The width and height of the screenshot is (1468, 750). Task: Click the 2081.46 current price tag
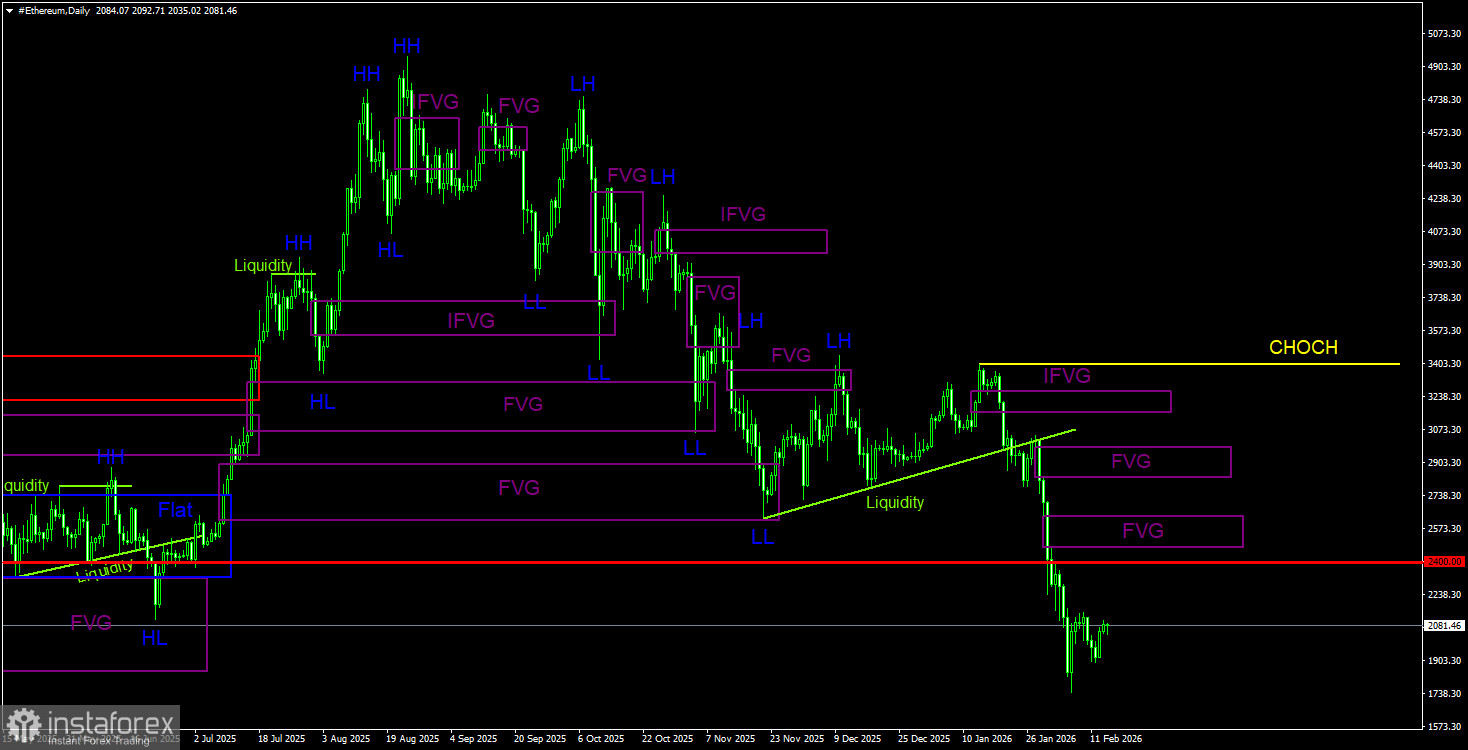click(x=1444, y=626)
